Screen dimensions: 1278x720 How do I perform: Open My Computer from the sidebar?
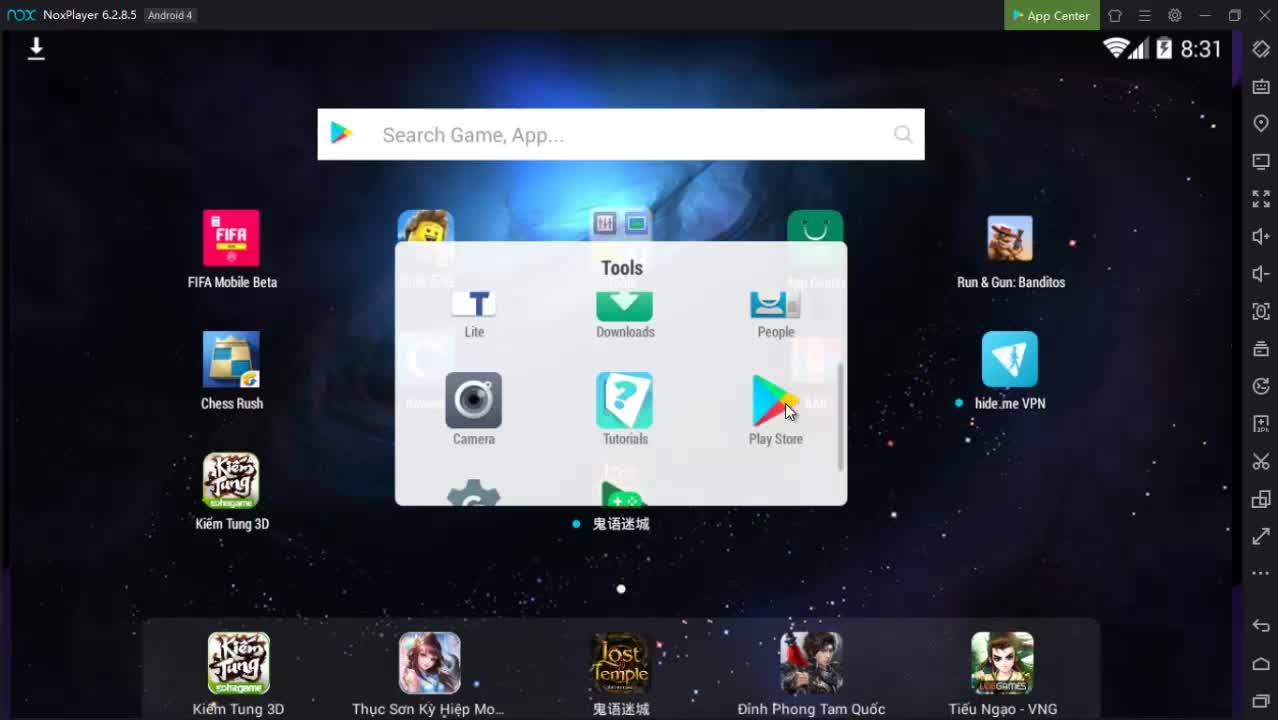tap(1261, 162)
